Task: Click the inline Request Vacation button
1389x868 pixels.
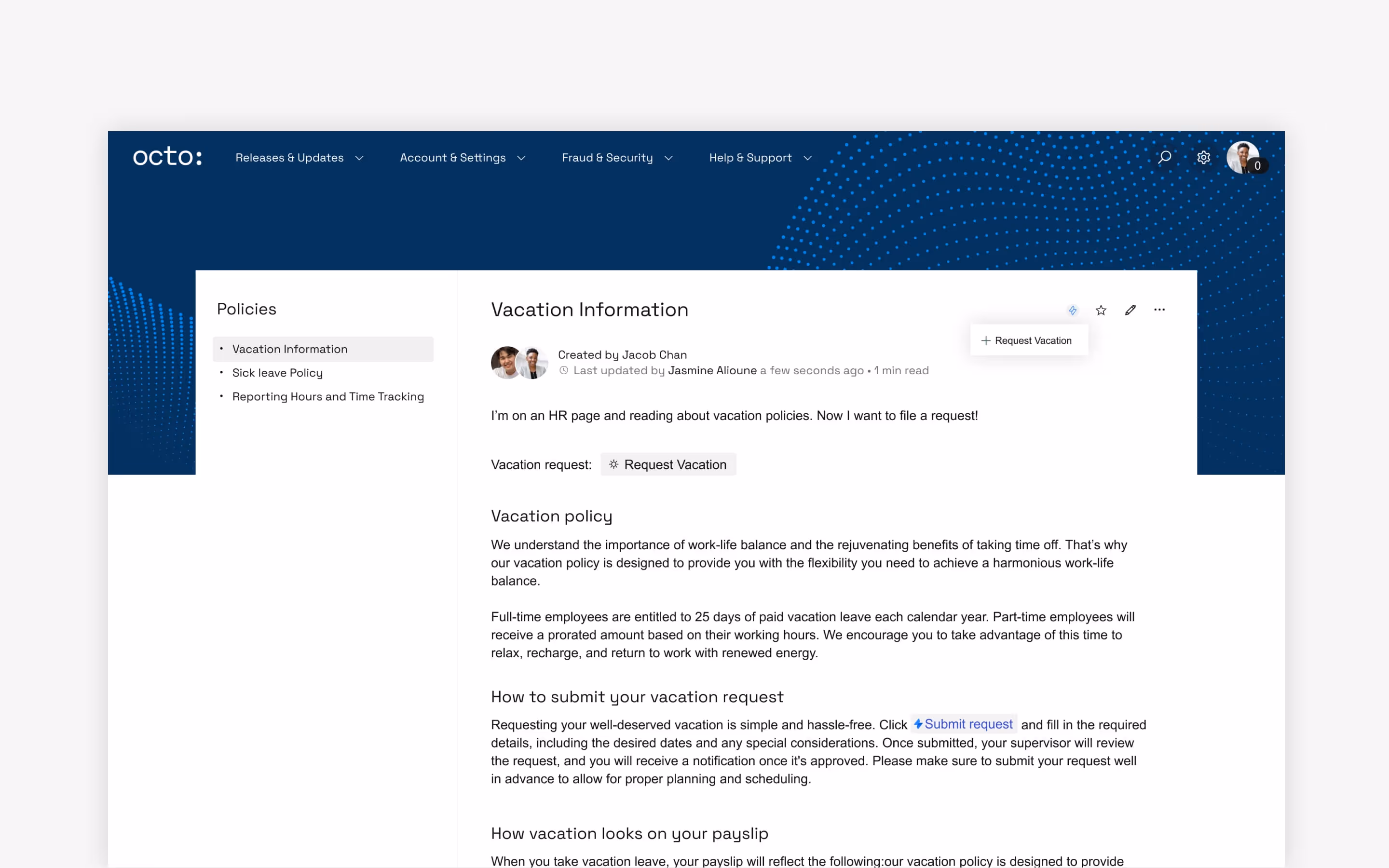Action: 668,464
